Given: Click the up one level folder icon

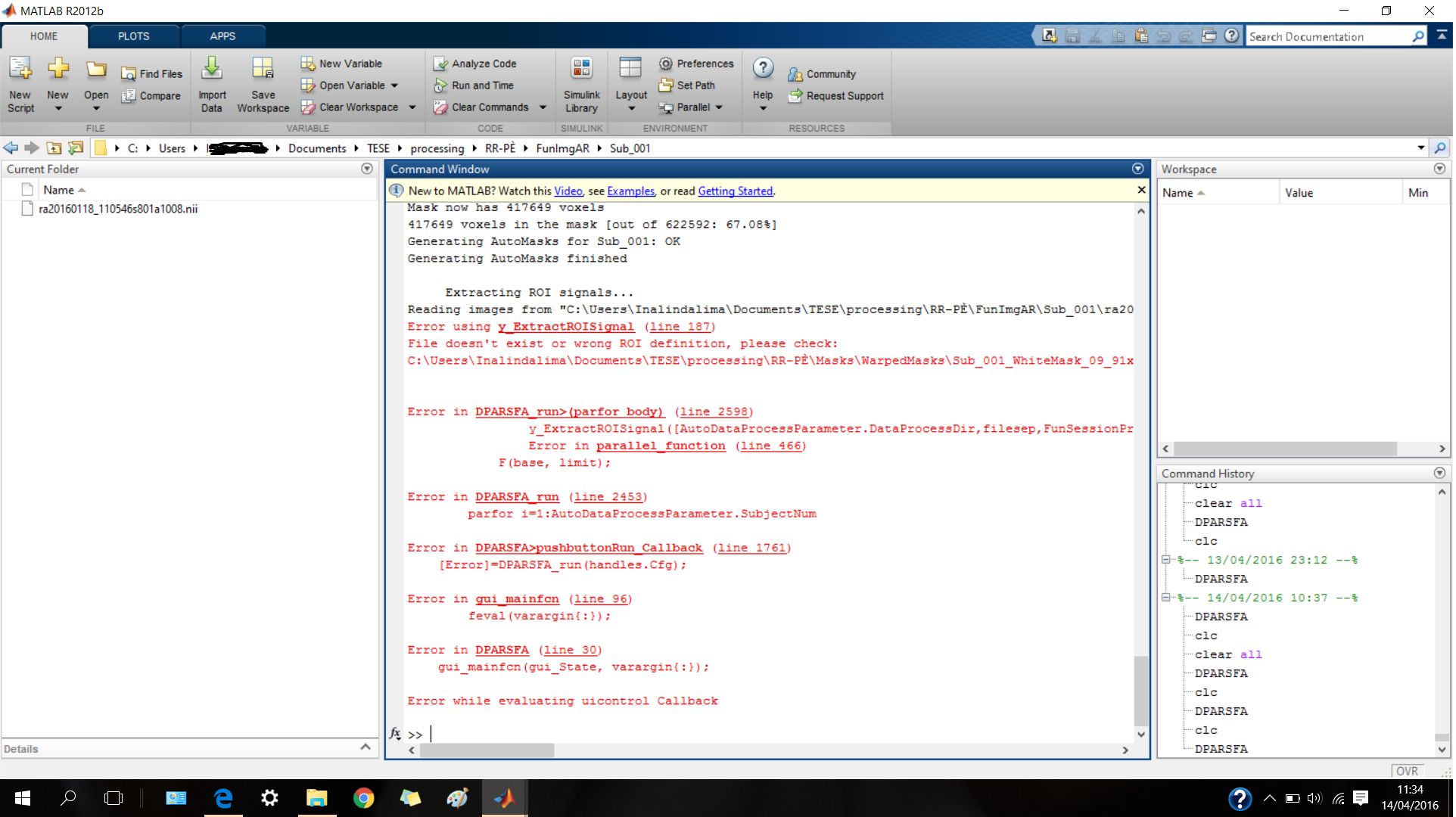Looking at the screenshot, I should click(54, 148).
